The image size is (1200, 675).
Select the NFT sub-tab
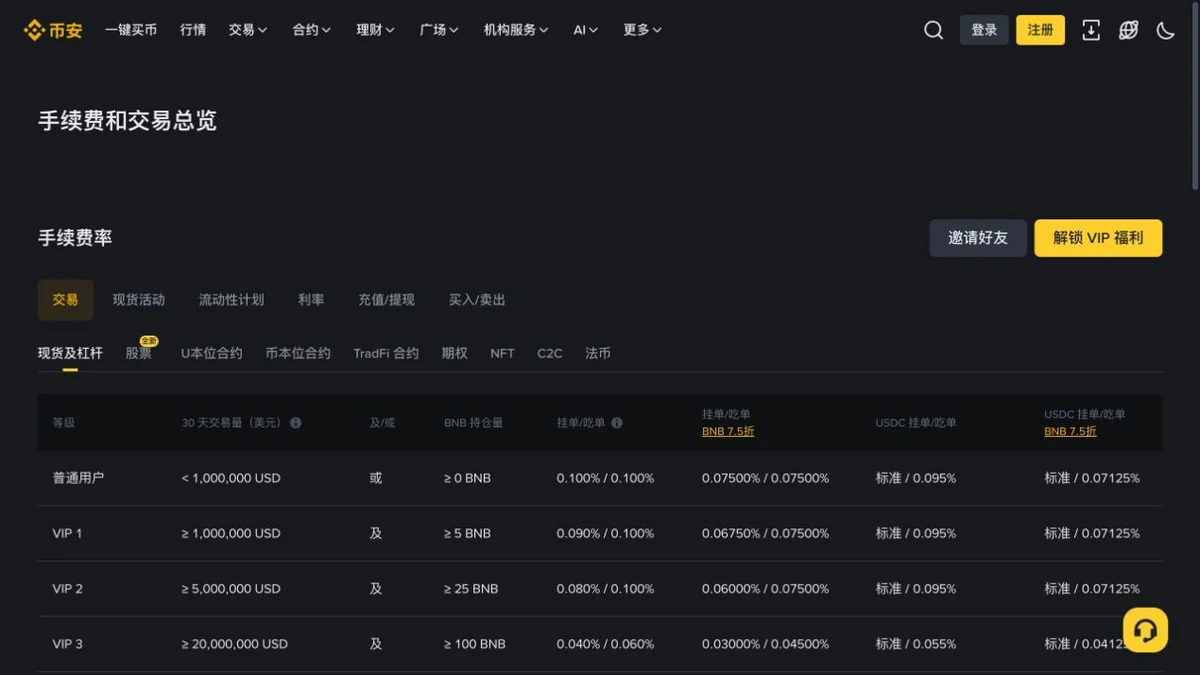[x=502, y=353]
